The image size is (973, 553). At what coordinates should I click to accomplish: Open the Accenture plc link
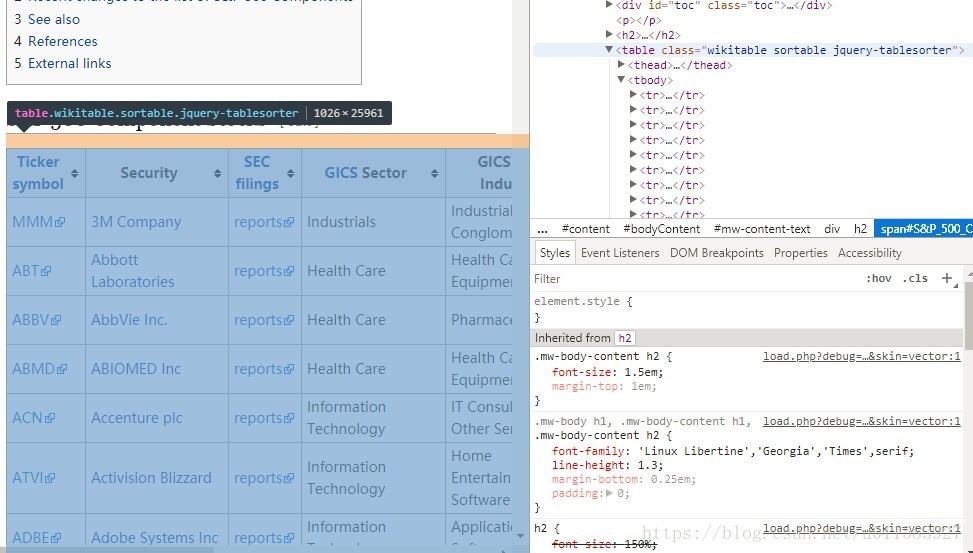(137, 418)
